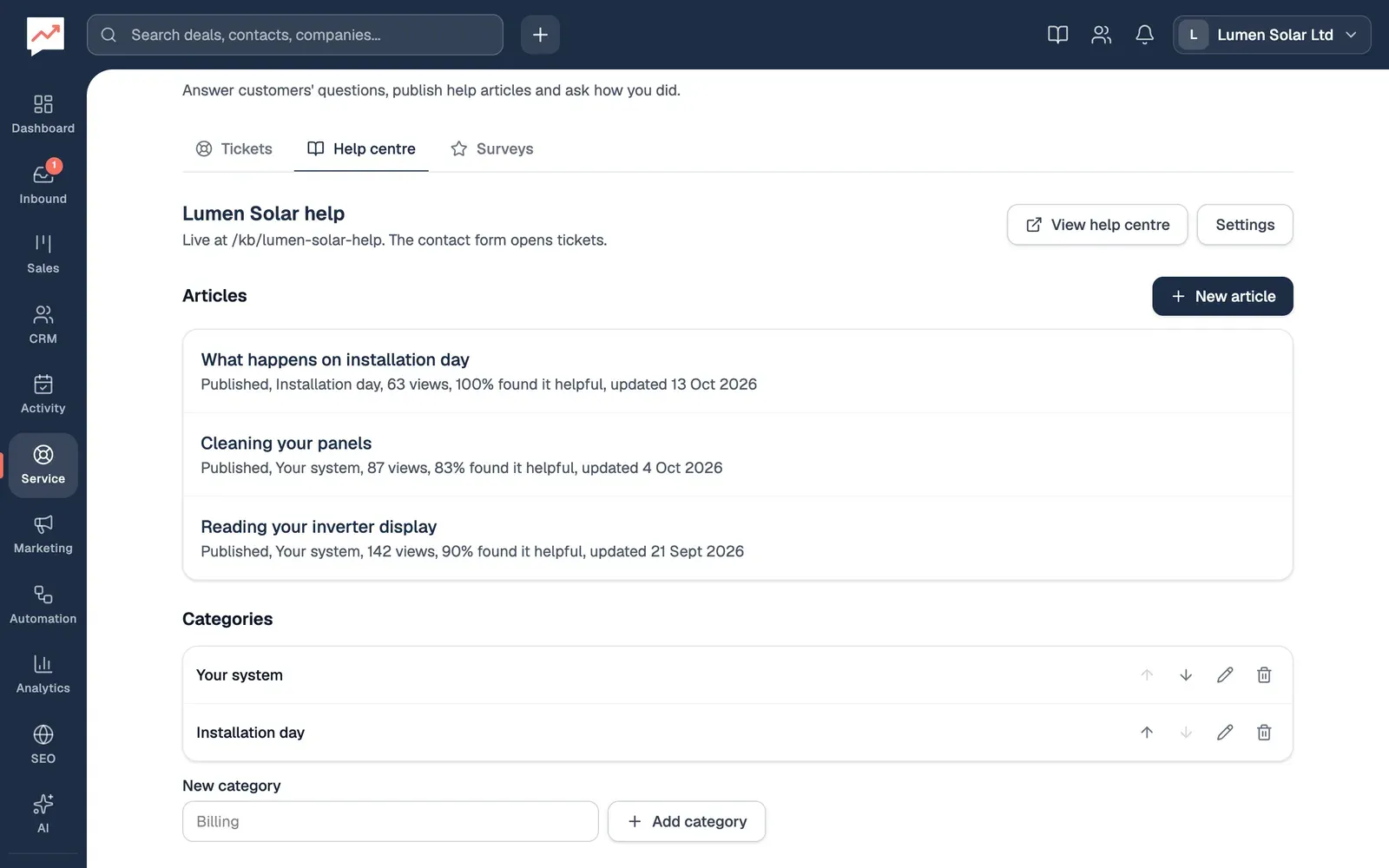Switch to the Tickets tab

234,149
